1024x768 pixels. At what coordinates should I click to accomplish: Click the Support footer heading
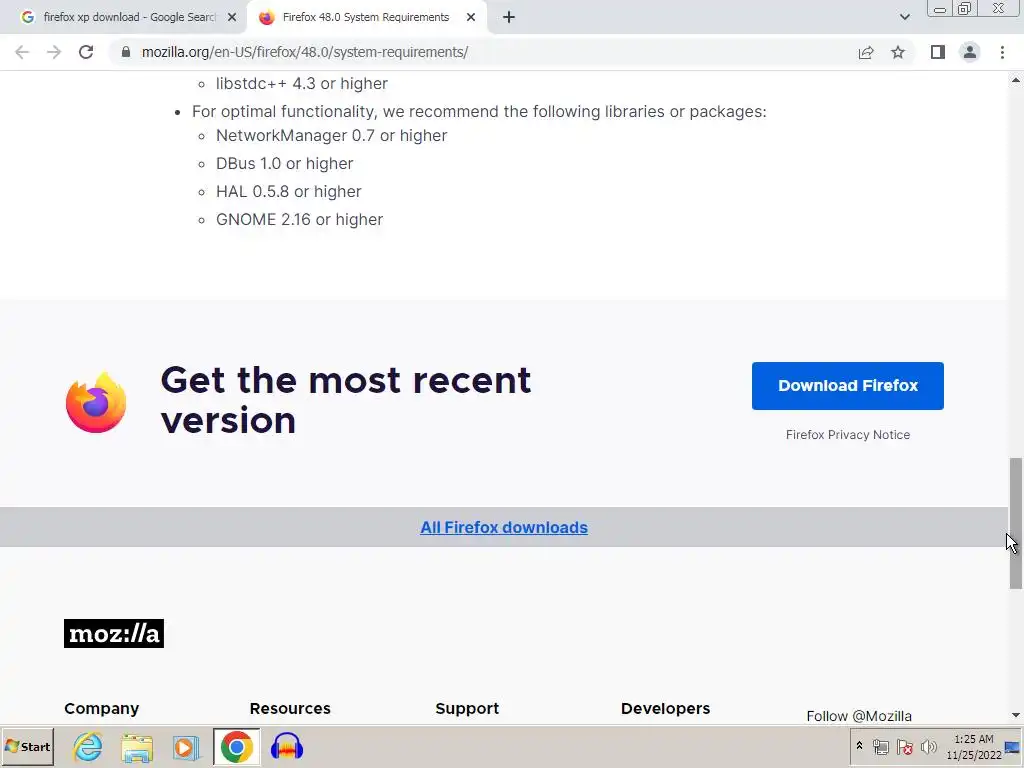[467, 709]
